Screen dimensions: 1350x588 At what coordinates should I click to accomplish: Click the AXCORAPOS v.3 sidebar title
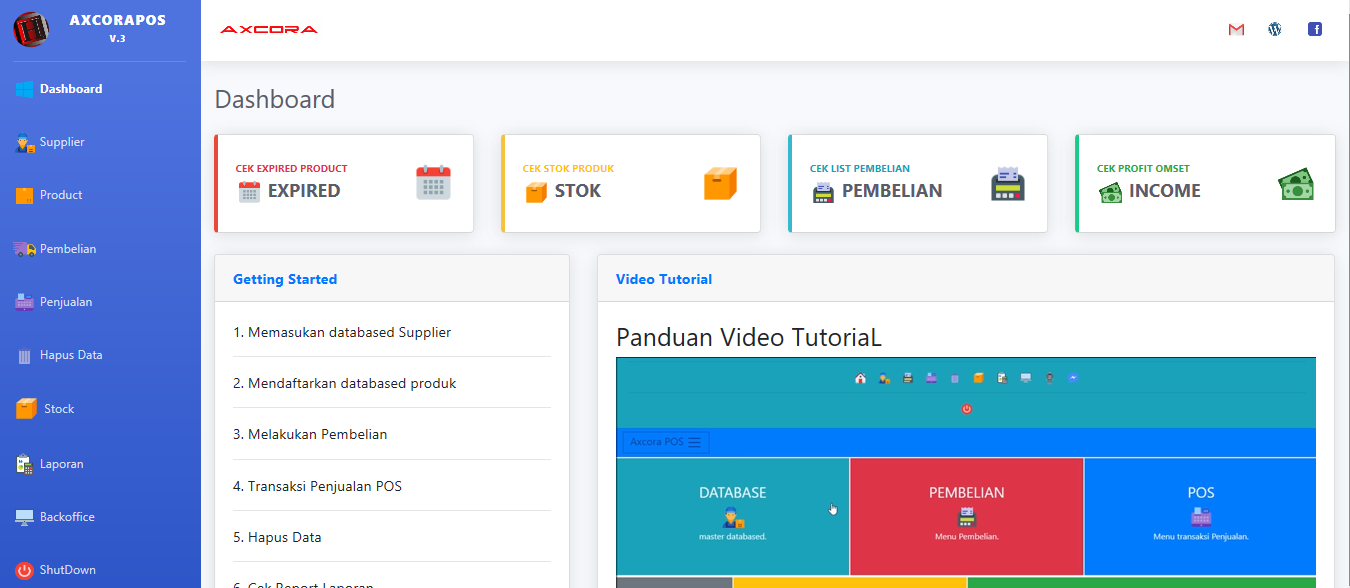[118, 28]
